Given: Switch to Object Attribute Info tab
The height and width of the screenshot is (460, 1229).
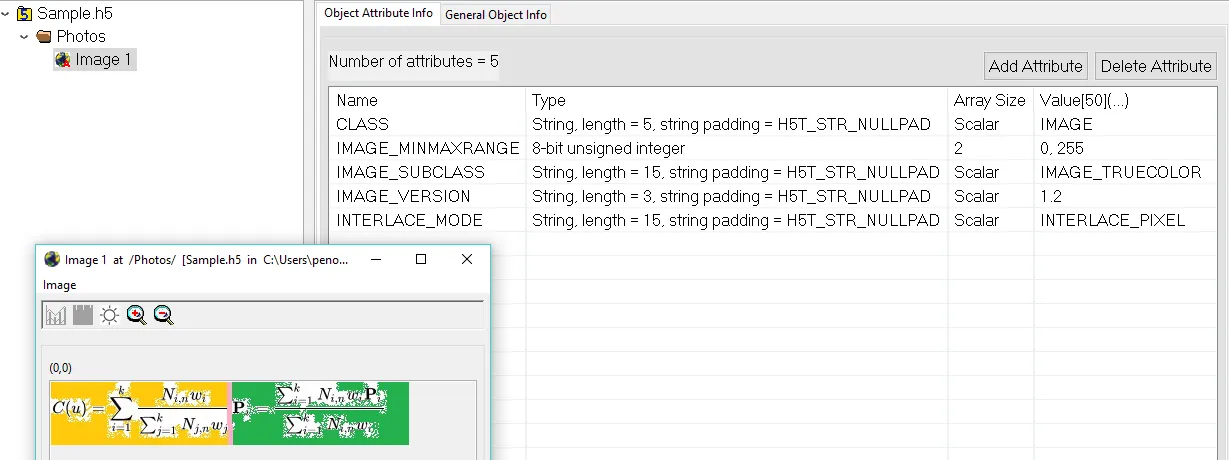Looking at the screenshot, I should pyautogui.click(x=378, y=13).
